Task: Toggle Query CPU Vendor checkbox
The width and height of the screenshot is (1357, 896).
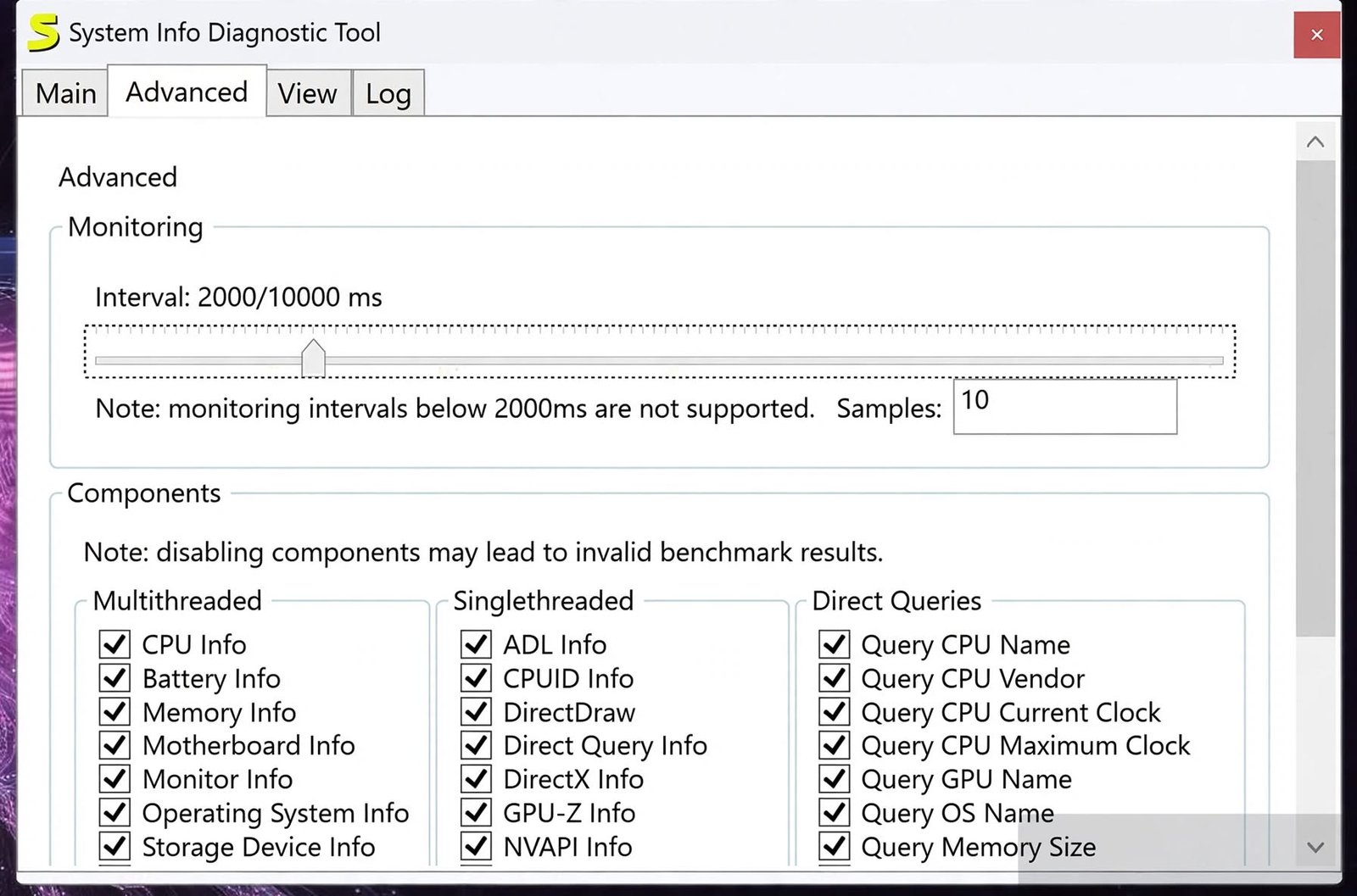Action: 835,678
